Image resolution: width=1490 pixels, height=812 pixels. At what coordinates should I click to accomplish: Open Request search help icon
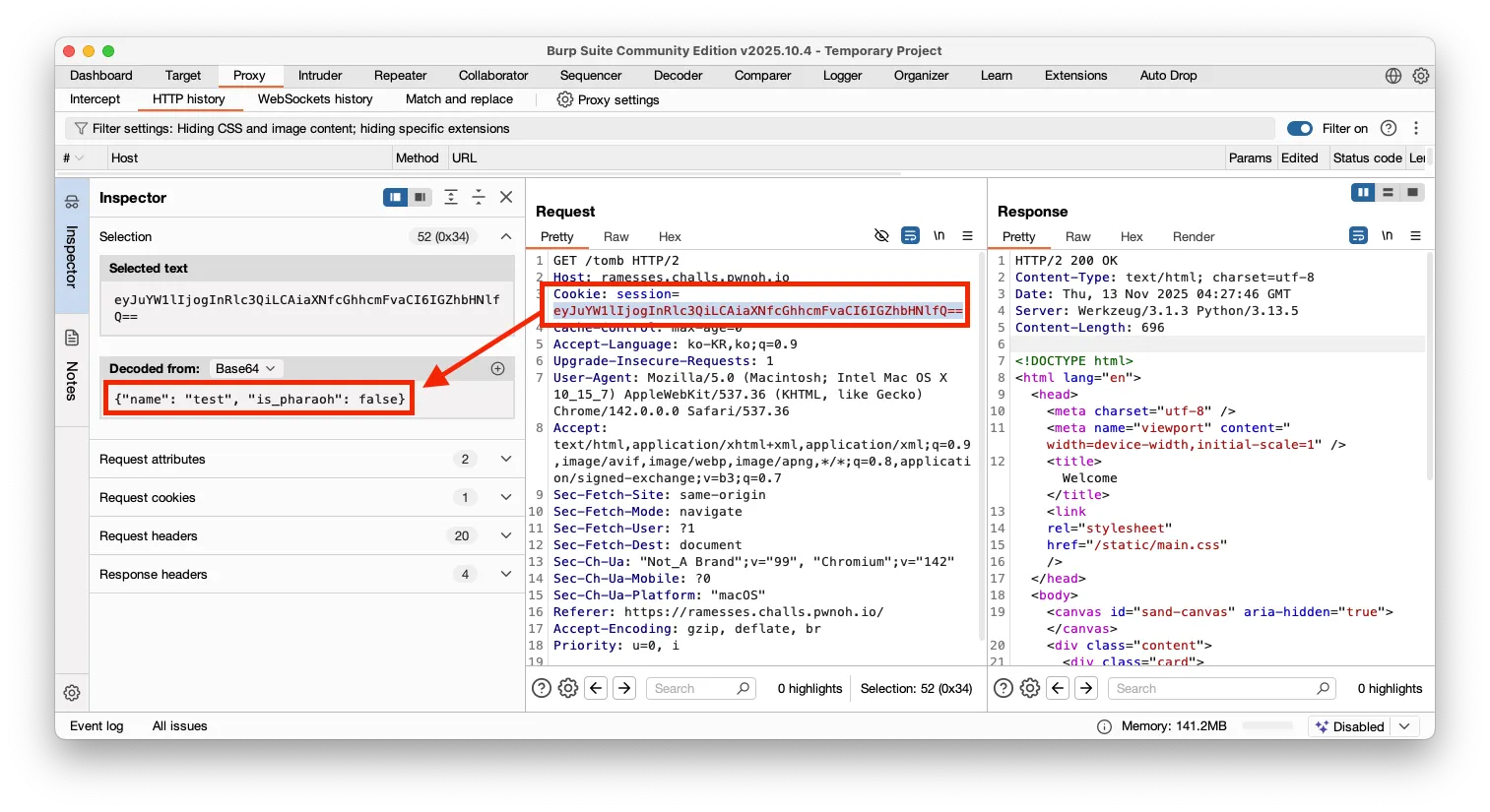coord(542,688)
